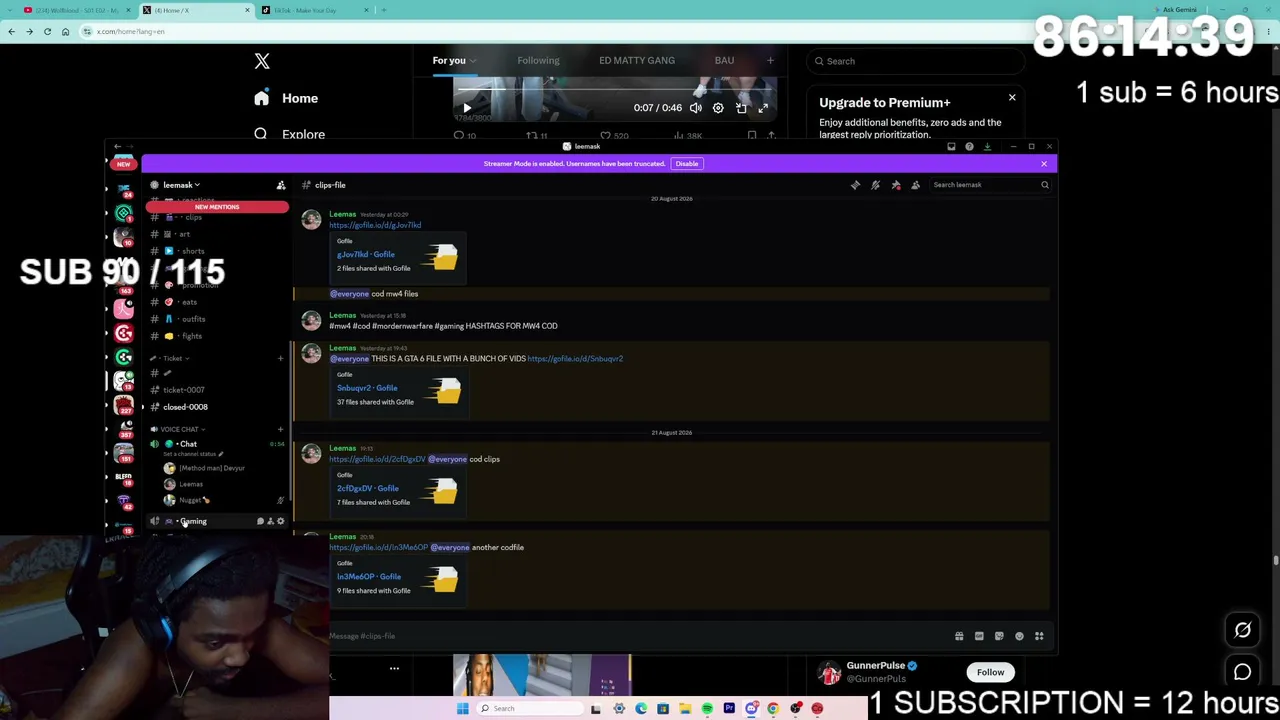Open Discord help question mark icon
1280x720 pixels.
[969, 147]
